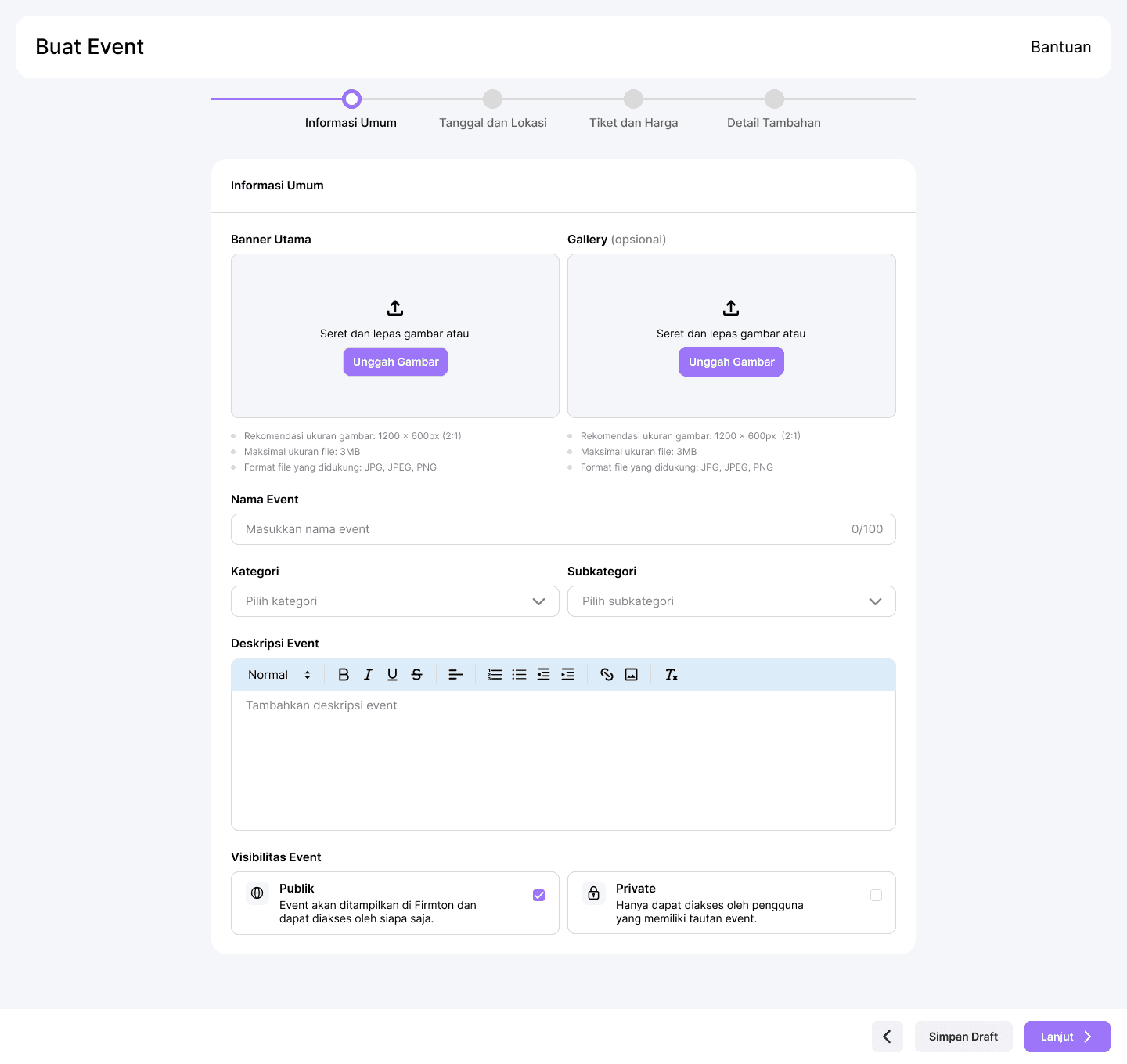
Task: Toggle bold formatting in description editor
Action: pos(344,675)
